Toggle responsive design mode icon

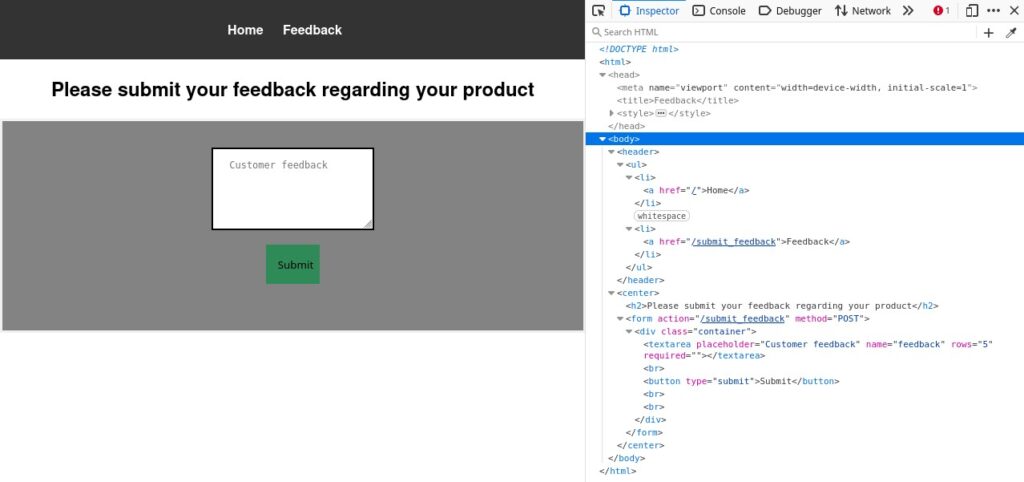click(x=972, y=10)
